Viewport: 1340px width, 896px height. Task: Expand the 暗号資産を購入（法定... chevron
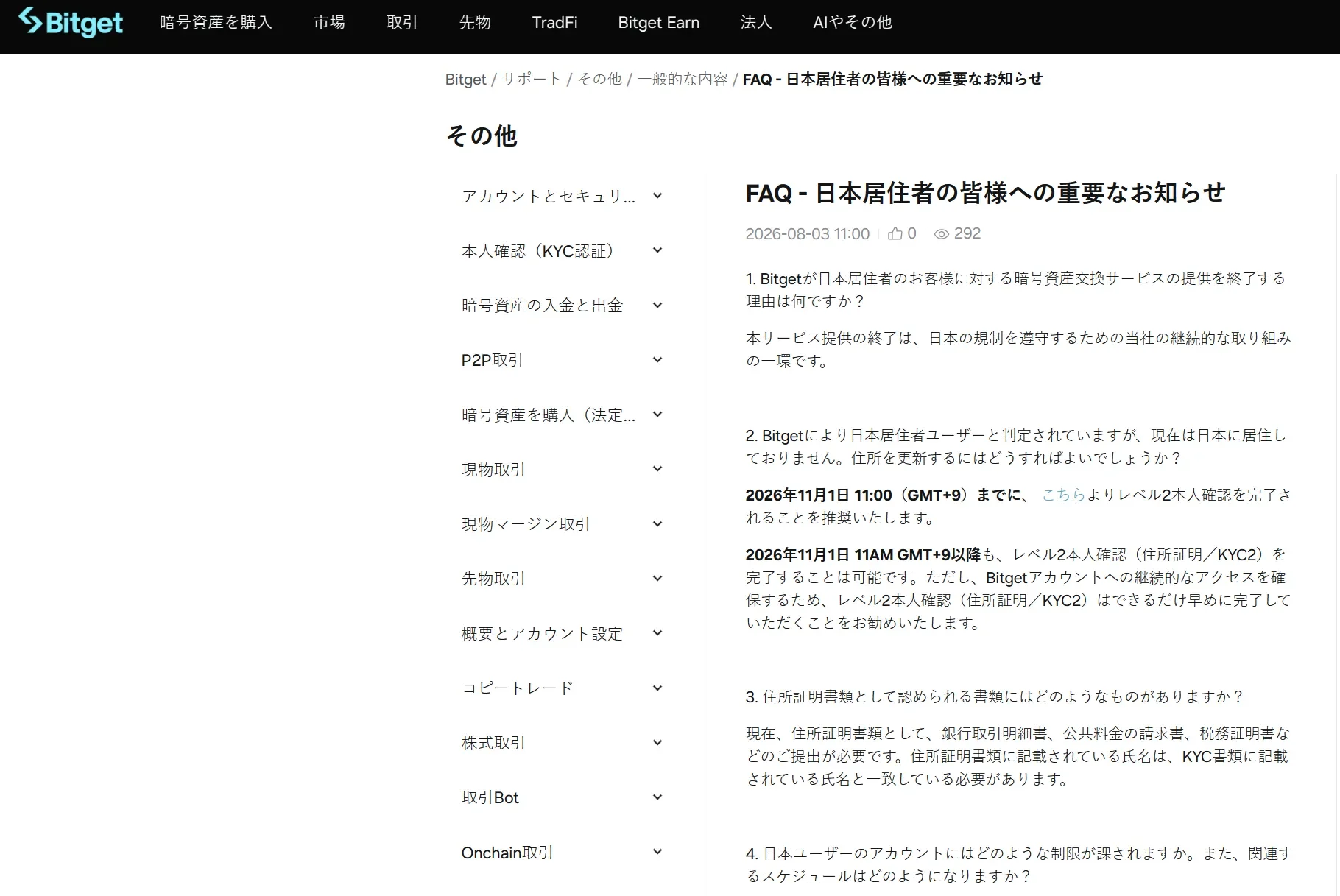click(657, 415)
